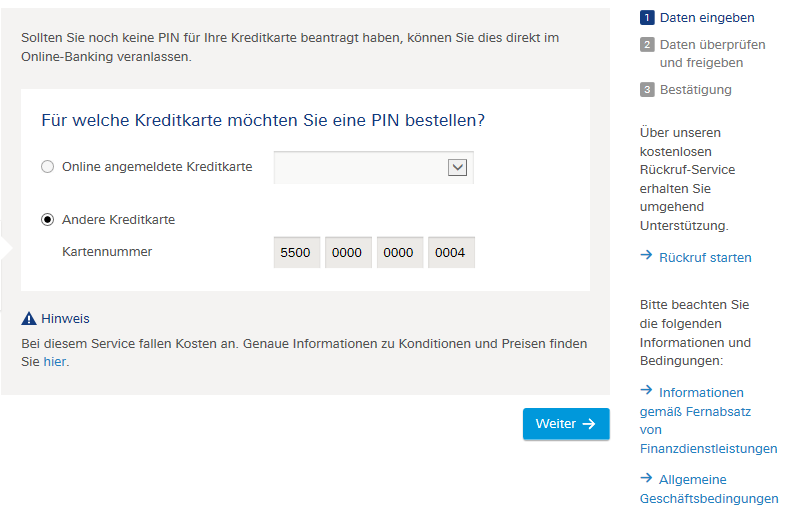This screenshot has width=797, height=520.
Task: Click the arrow icon on Weiter button
Action: point(589,424)
